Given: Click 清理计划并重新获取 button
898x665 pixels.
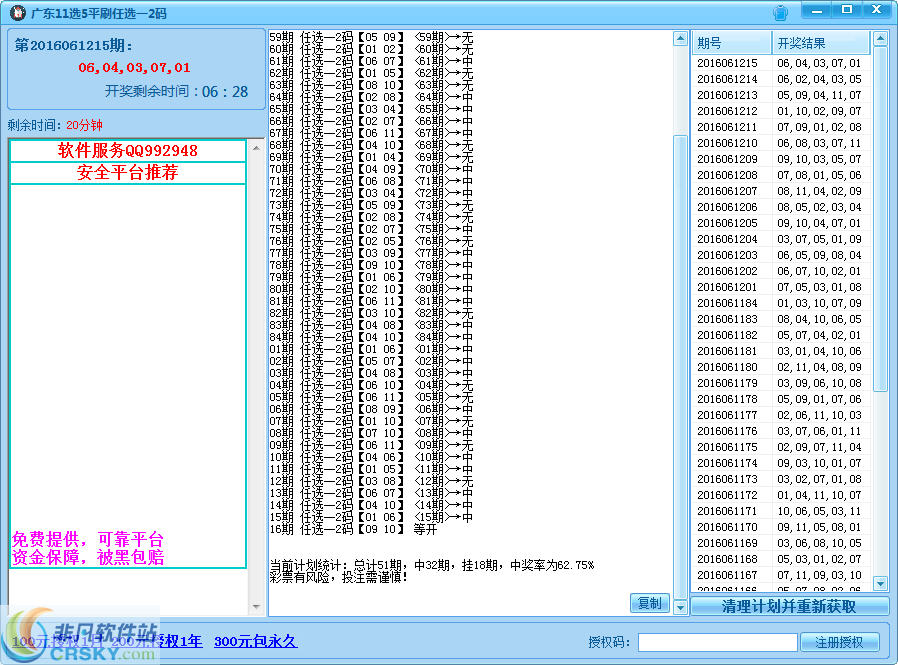Looking at the screenshot, I should [x=789, y=606].
